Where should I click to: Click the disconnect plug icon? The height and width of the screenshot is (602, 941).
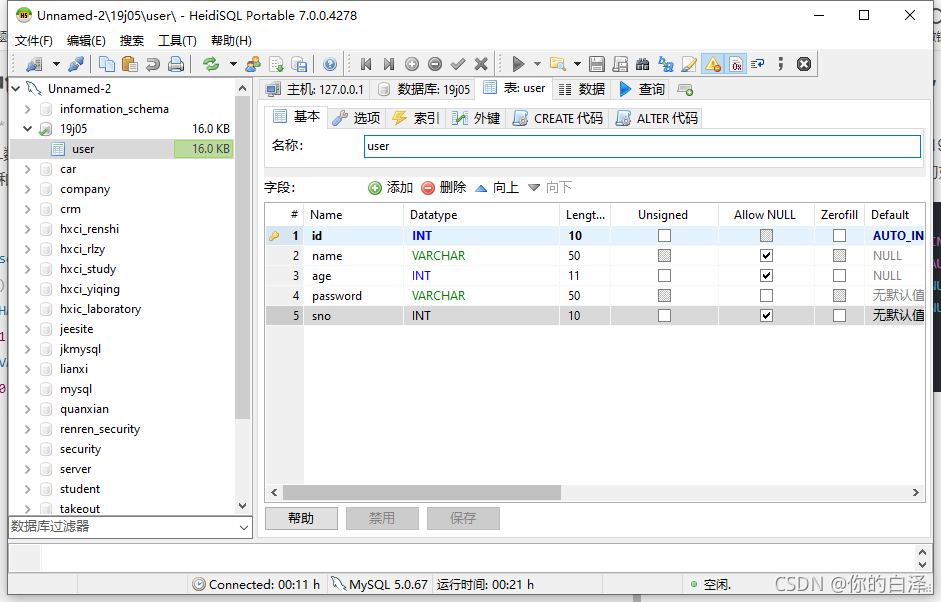(76, 64)
